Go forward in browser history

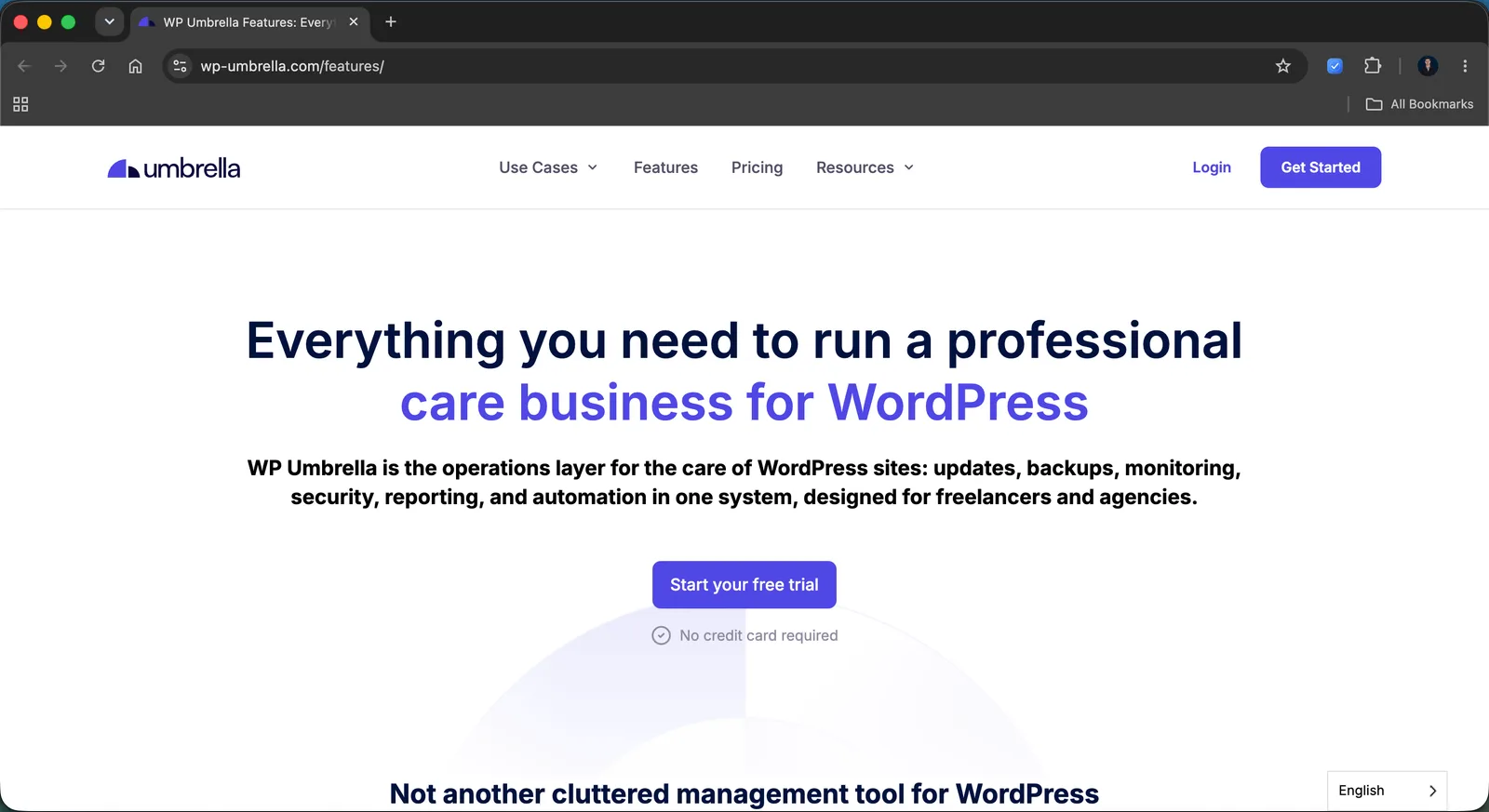pos(60,66)
